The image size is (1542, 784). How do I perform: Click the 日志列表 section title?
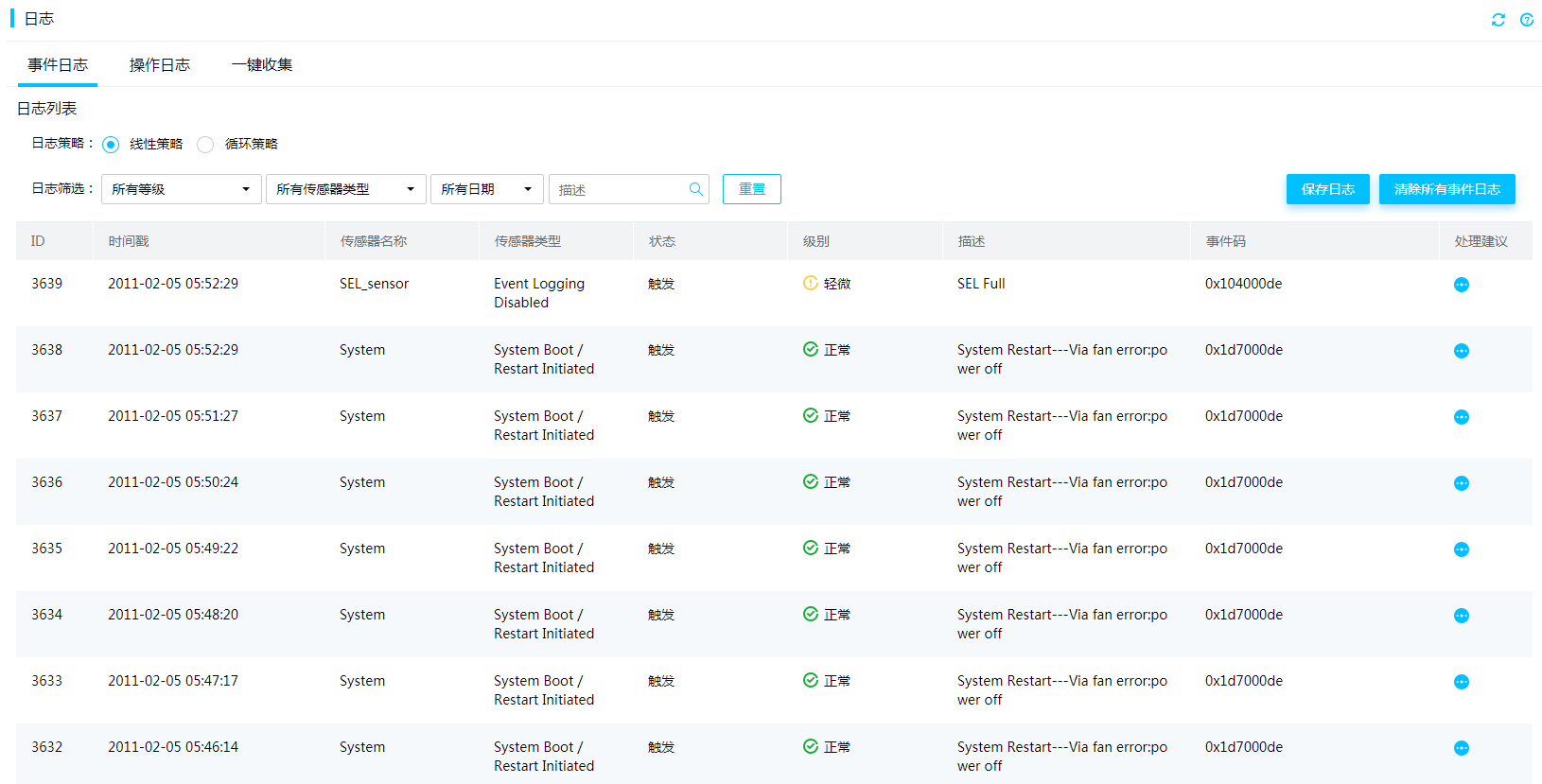(x=47, y=109)
